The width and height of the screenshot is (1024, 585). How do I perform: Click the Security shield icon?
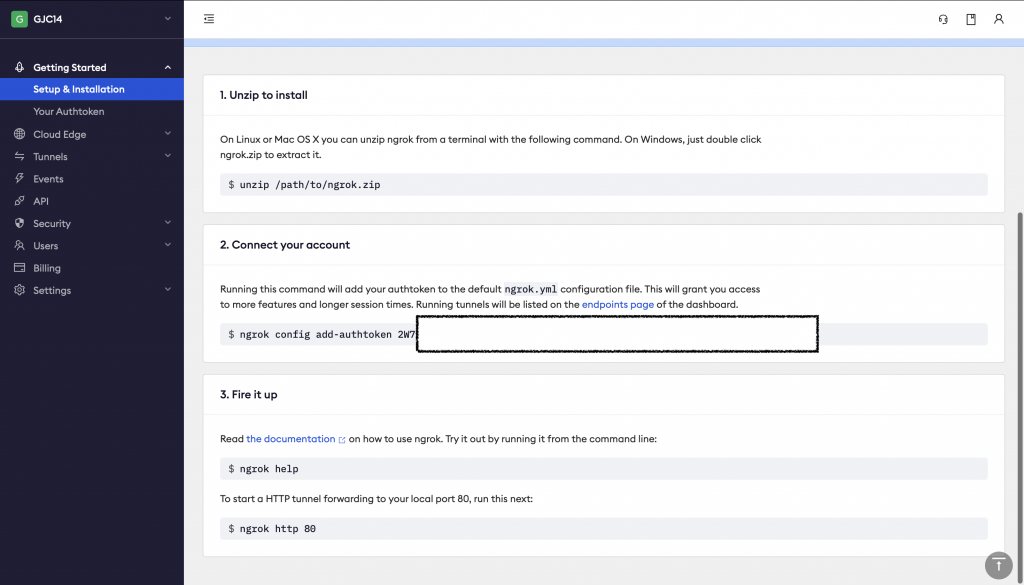(x=20, y=223)
